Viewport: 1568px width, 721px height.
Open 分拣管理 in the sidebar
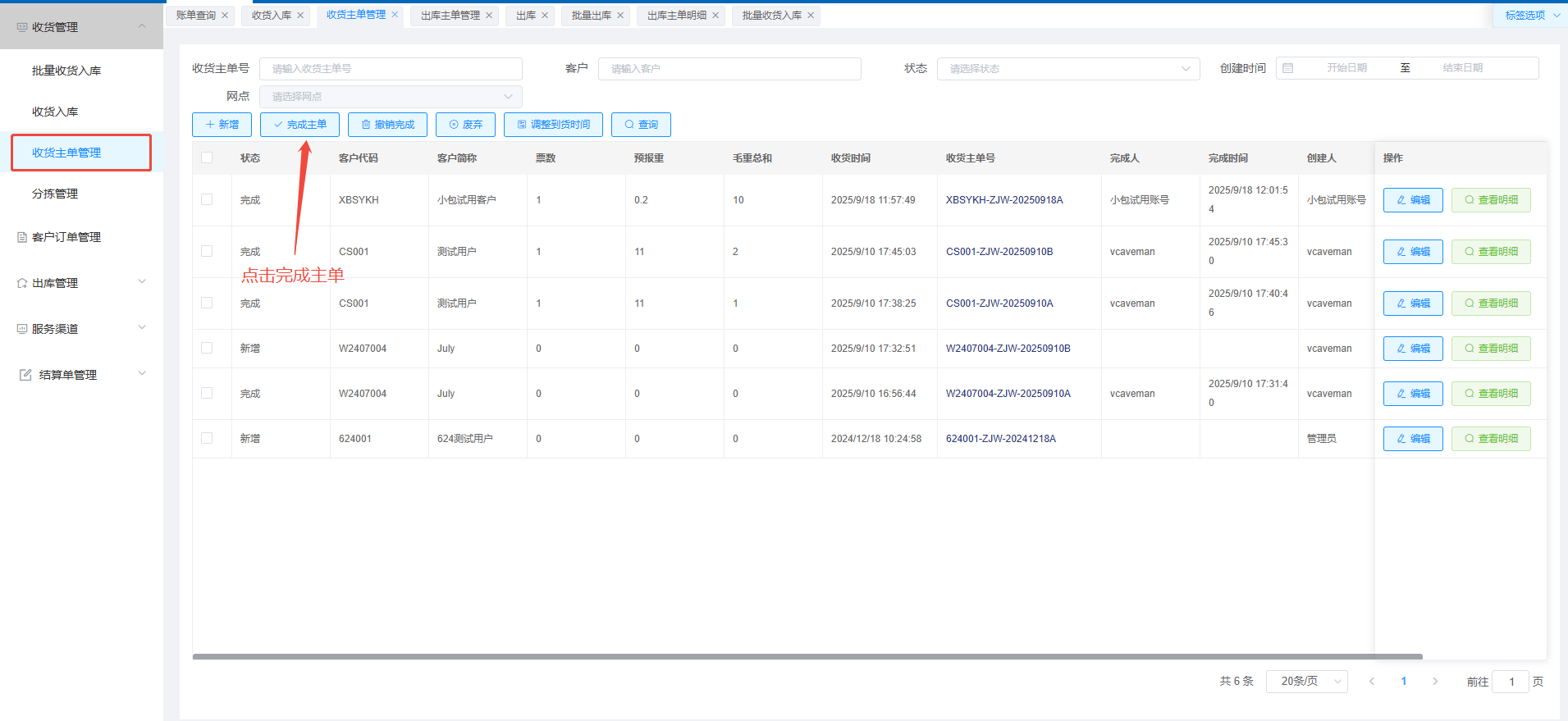pos(55,194)
